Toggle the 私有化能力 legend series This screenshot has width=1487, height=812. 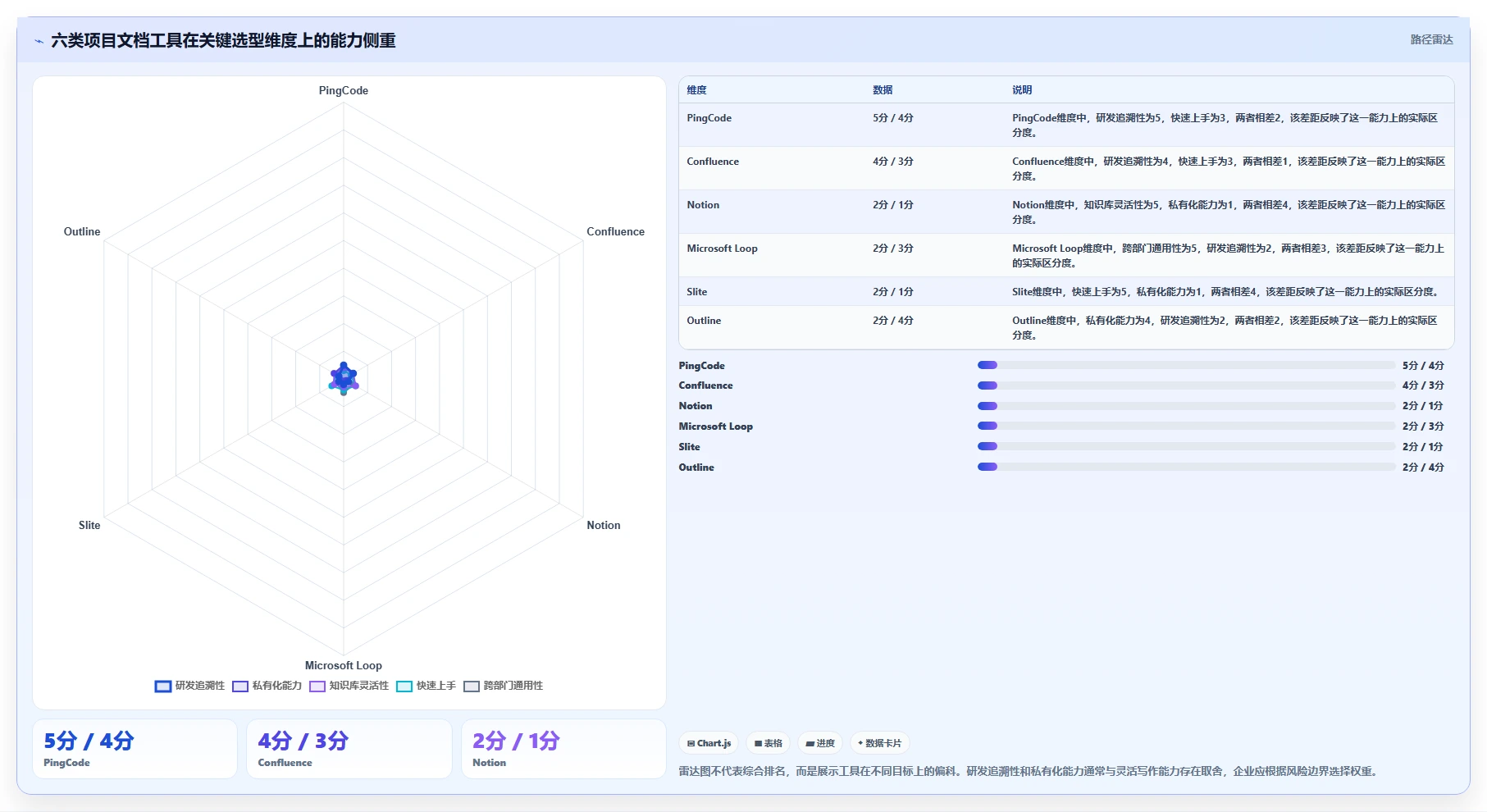click(x=267, y=686)
